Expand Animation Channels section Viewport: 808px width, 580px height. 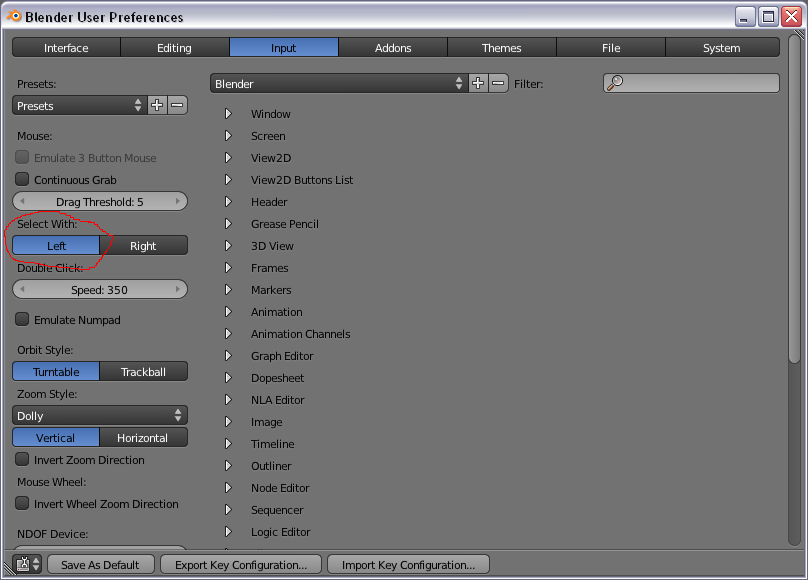tap(228, 334)
